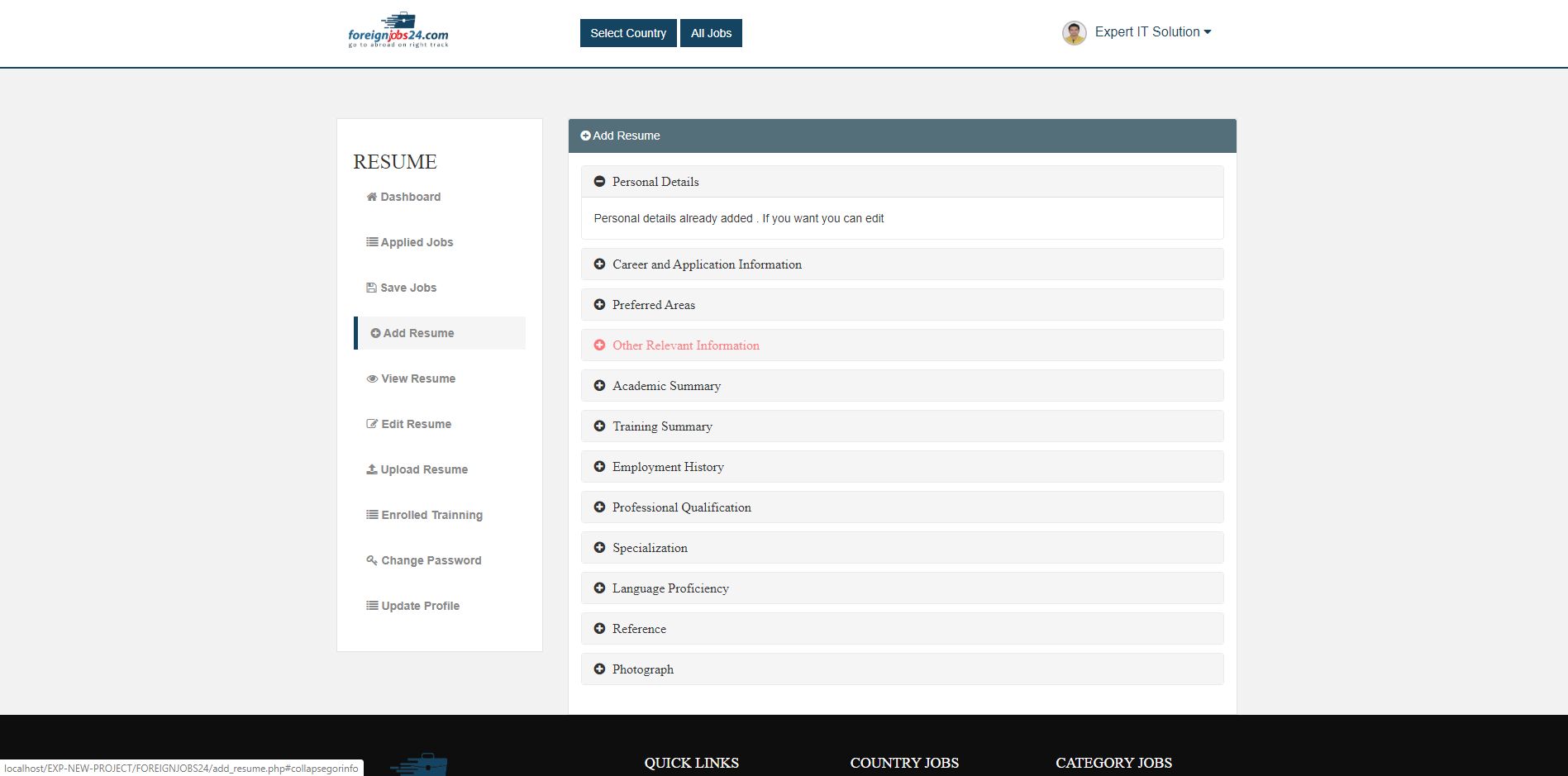This screenshot has width=1568, height=776.
Task: Click the Enrolled Trainning list icon
Action: pyautogui.click(x=372, y=515)
